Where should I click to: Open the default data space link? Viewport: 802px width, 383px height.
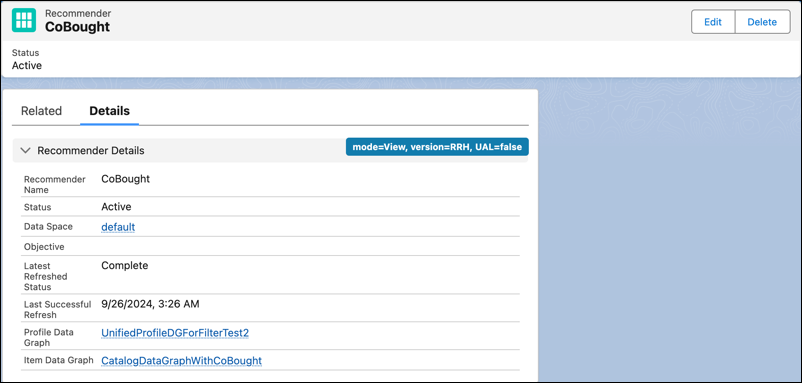point(118,227)
